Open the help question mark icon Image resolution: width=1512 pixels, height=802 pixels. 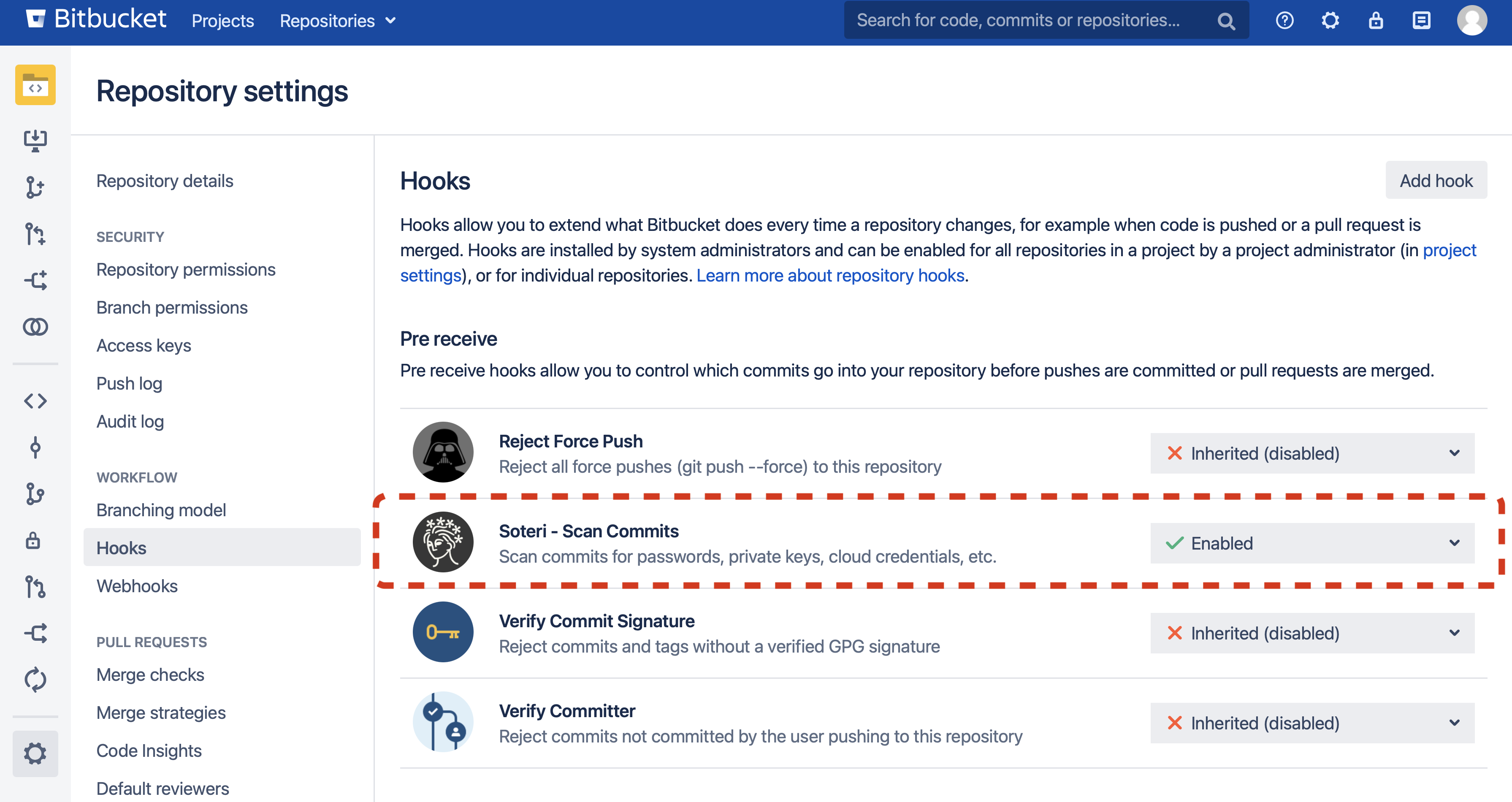(1284, 21)
